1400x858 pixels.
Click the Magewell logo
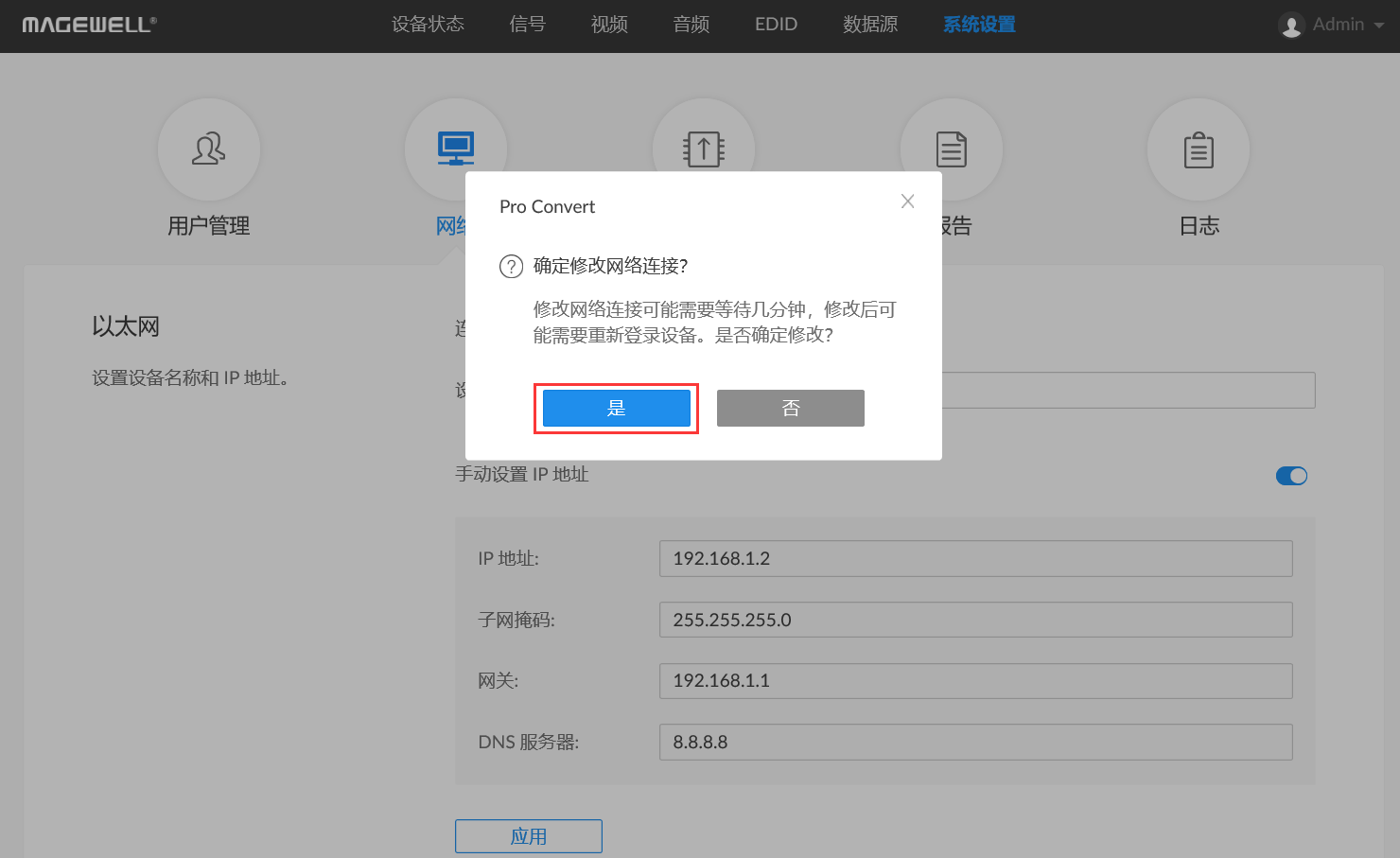(x=89, y=26)
